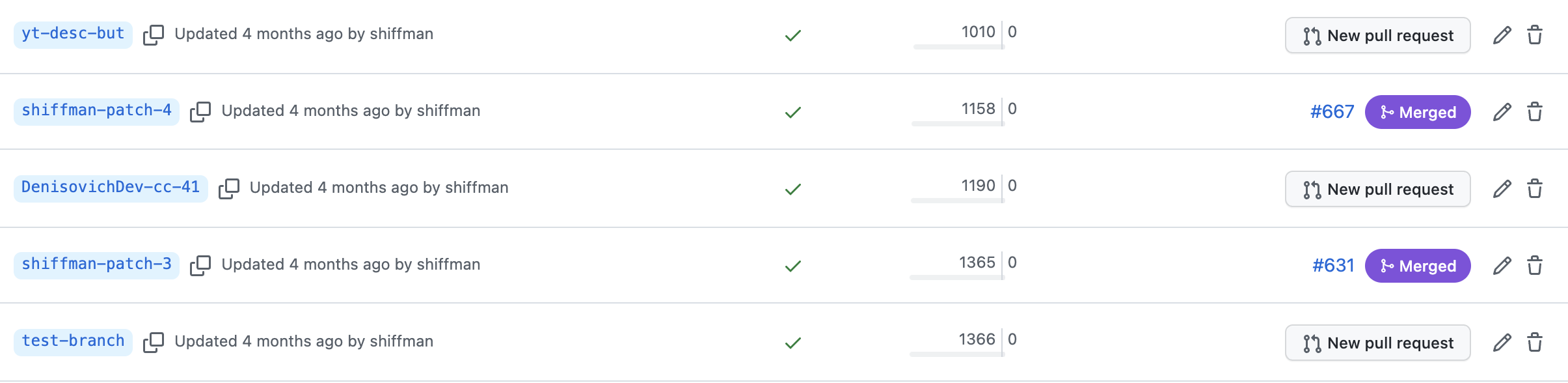Screen dimensions: 1568x383
Task: Create new pull request for DenisovichDev-cc-41
Action: 1377,189
